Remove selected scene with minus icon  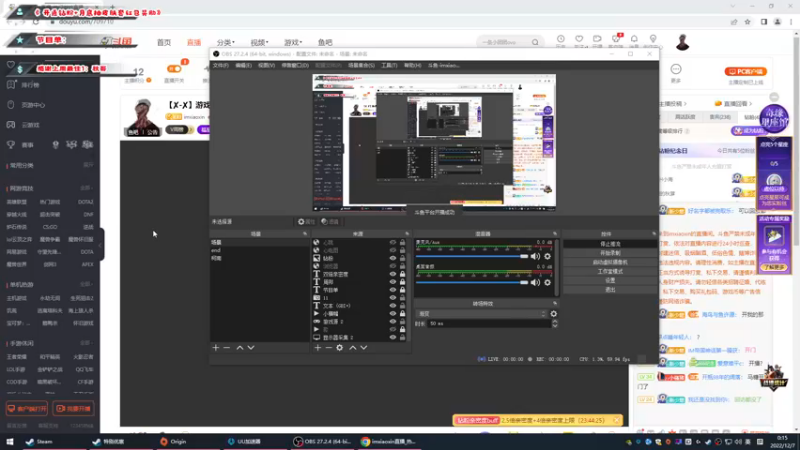coord(227,347)
